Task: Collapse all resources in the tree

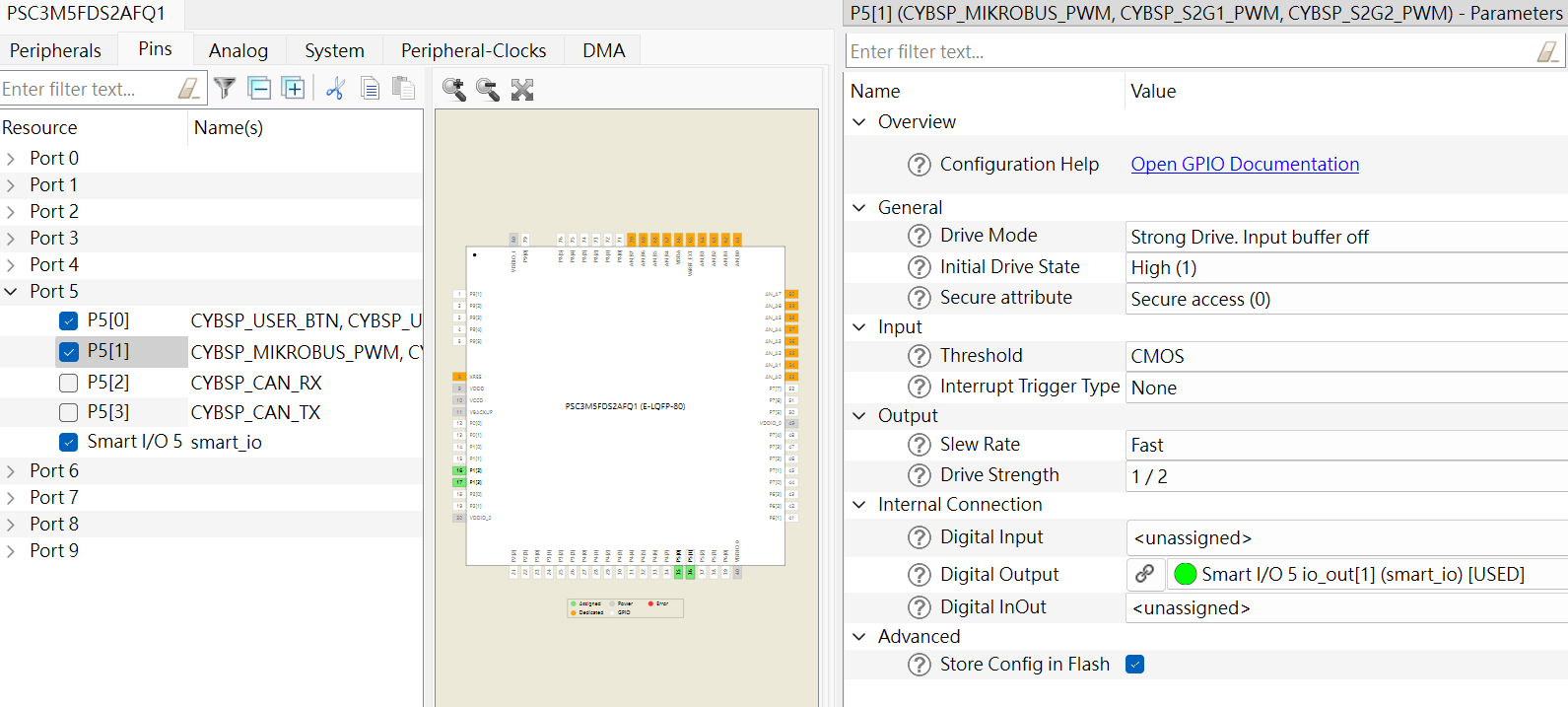Action: click(x=259, y=89)
